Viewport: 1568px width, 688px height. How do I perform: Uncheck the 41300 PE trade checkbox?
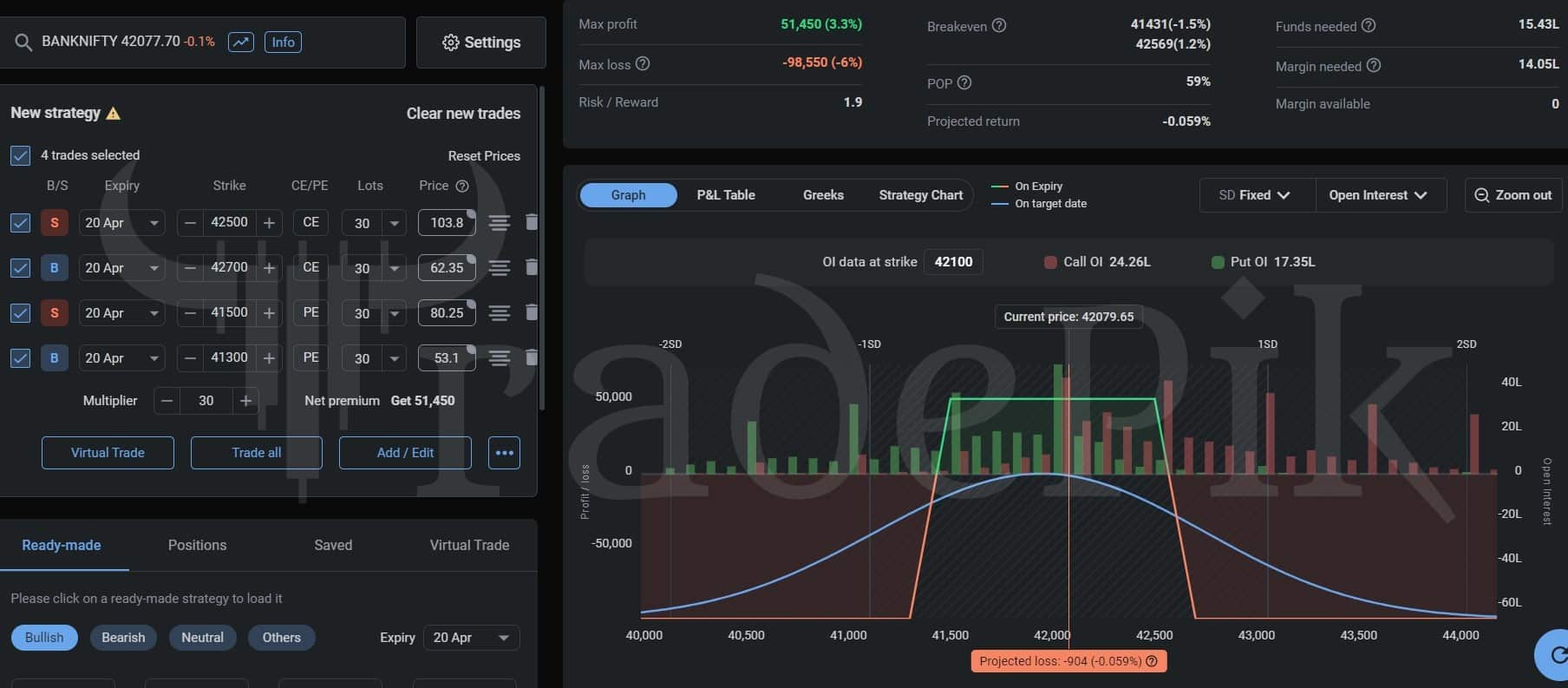(20, 358)
